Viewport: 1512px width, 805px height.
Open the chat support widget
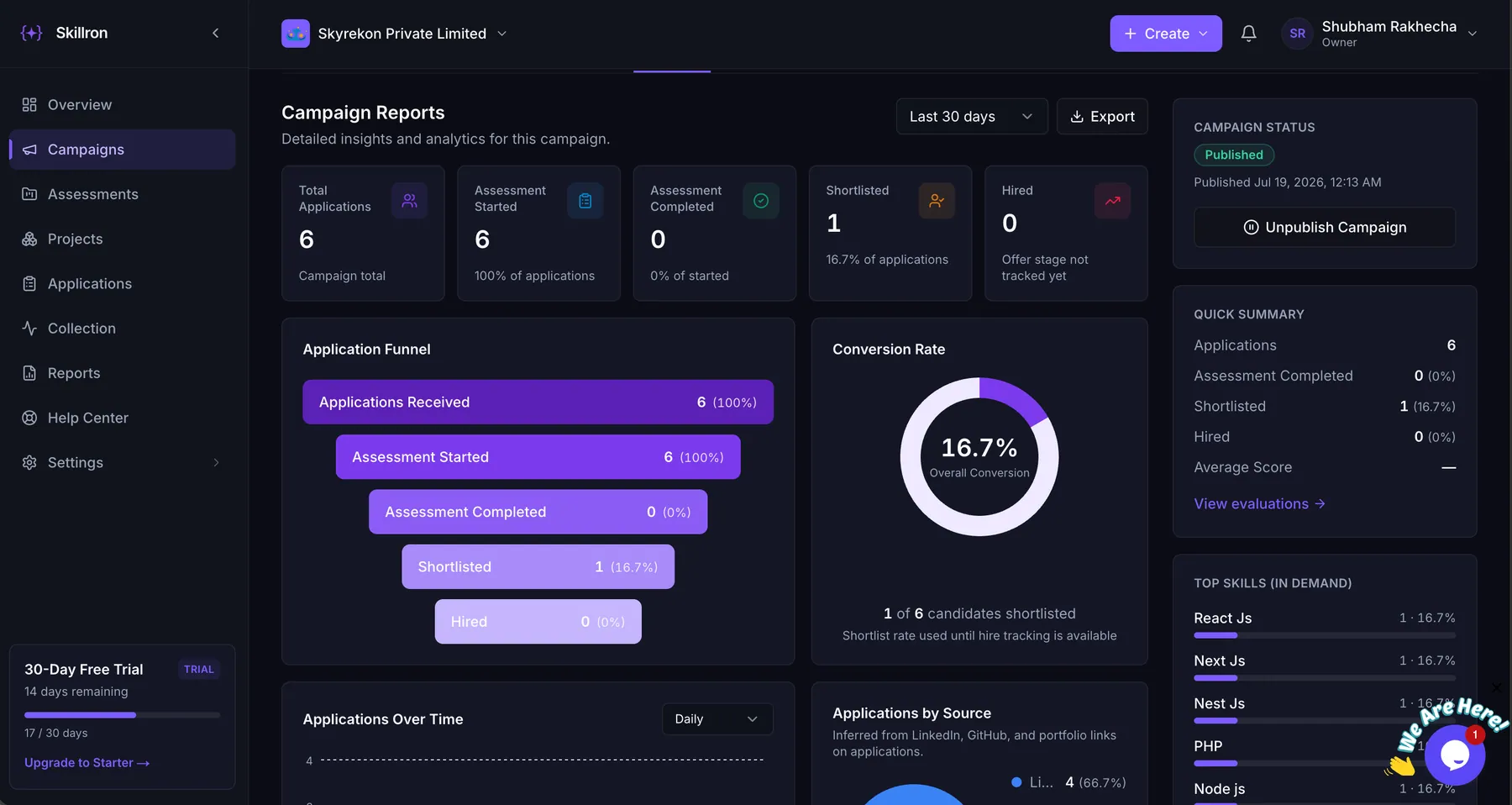(x=1455, y=755)
